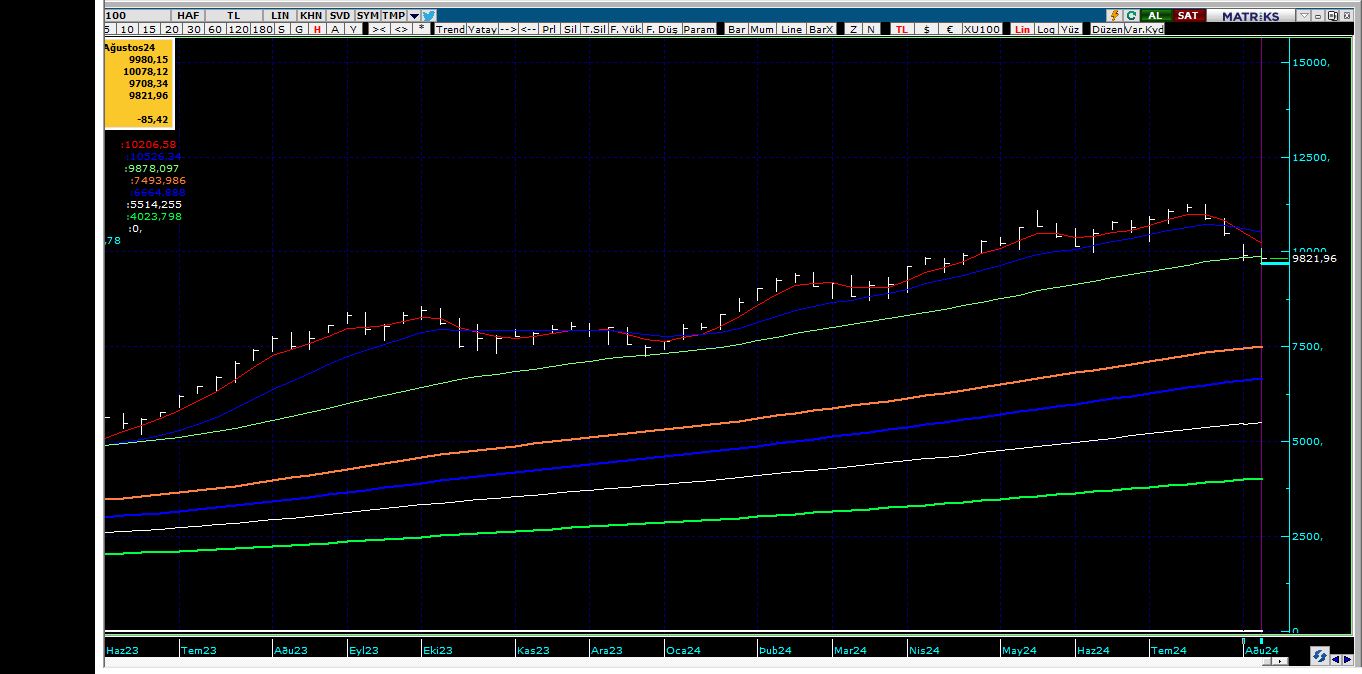Switch to BarX chart type
The height and width of the screenshot is (674, 1362).
point(821,30)
